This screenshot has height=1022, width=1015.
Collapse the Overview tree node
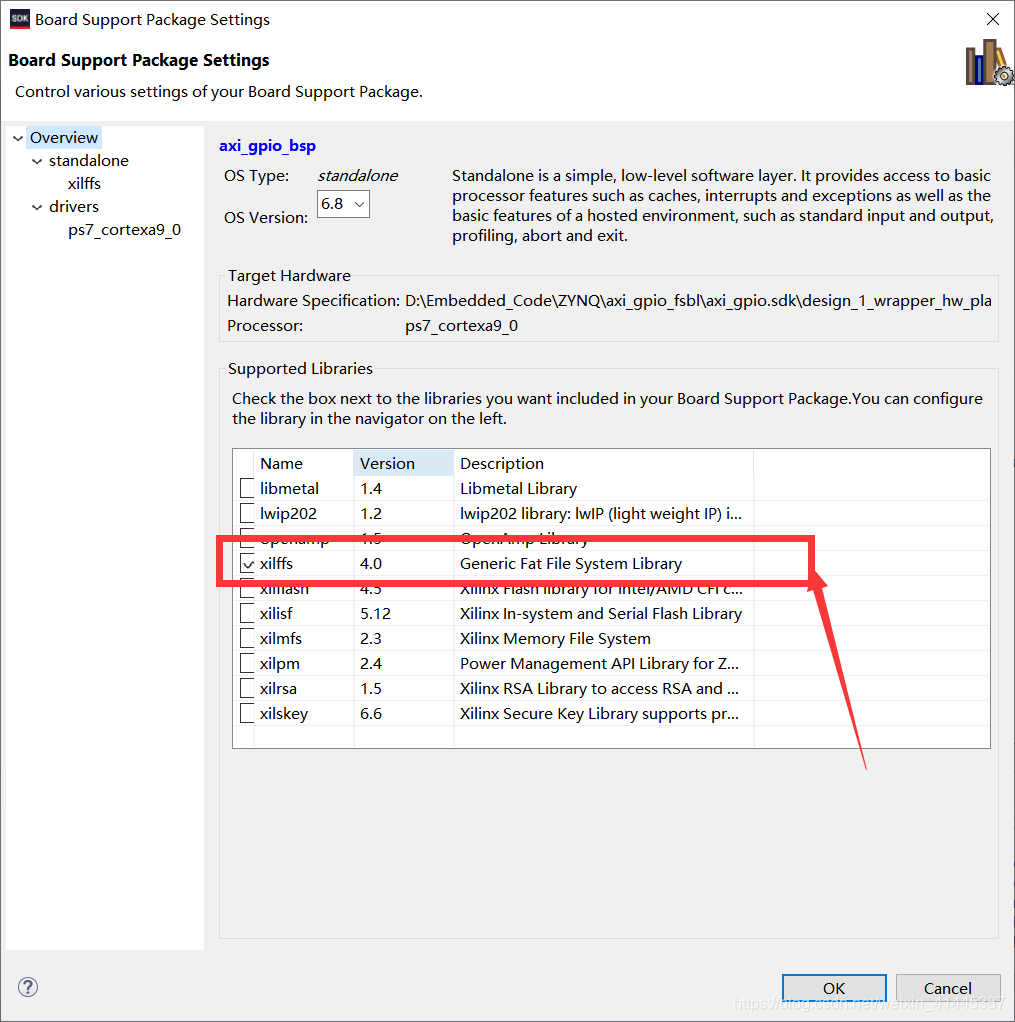click(18, 138)
